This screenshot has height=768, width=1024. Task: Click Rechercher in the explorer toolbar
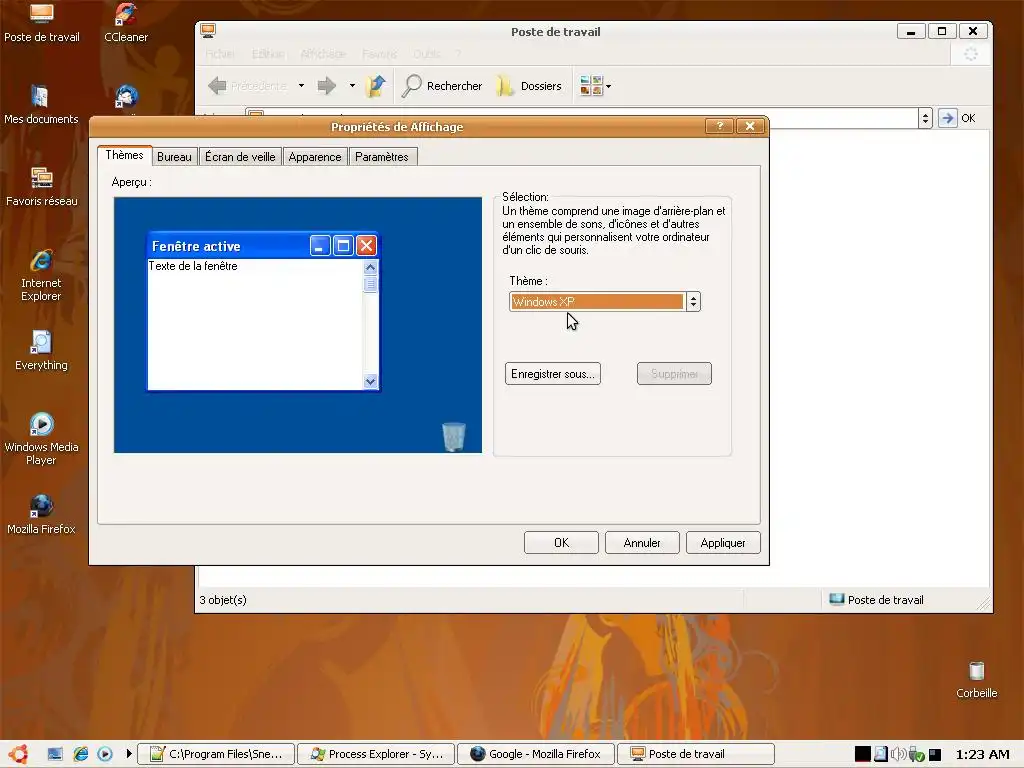442,86
